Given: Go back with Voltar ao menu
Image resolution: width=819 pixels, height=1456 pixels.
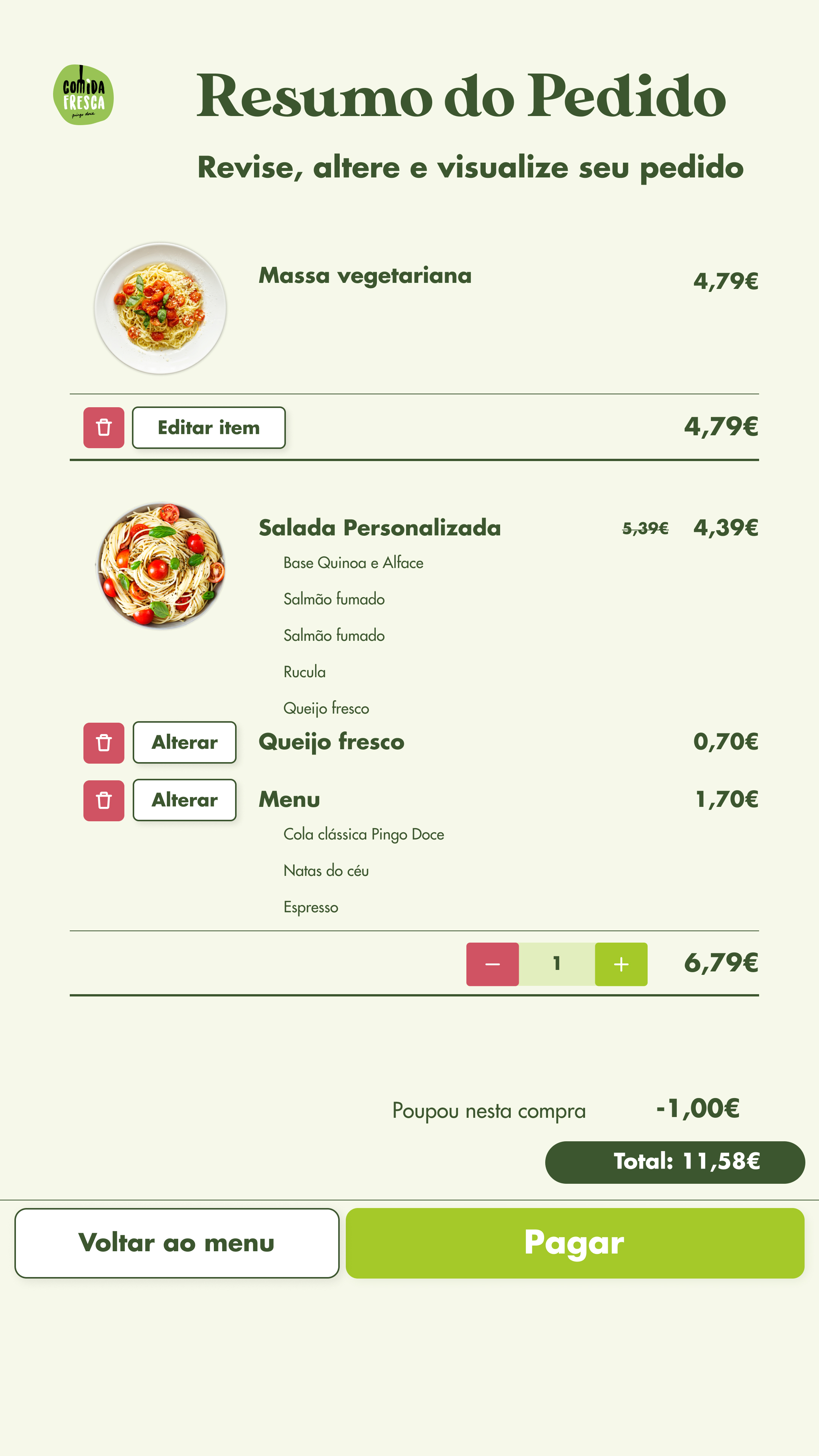Looking at the screenshot, I should pos(176,1243).
